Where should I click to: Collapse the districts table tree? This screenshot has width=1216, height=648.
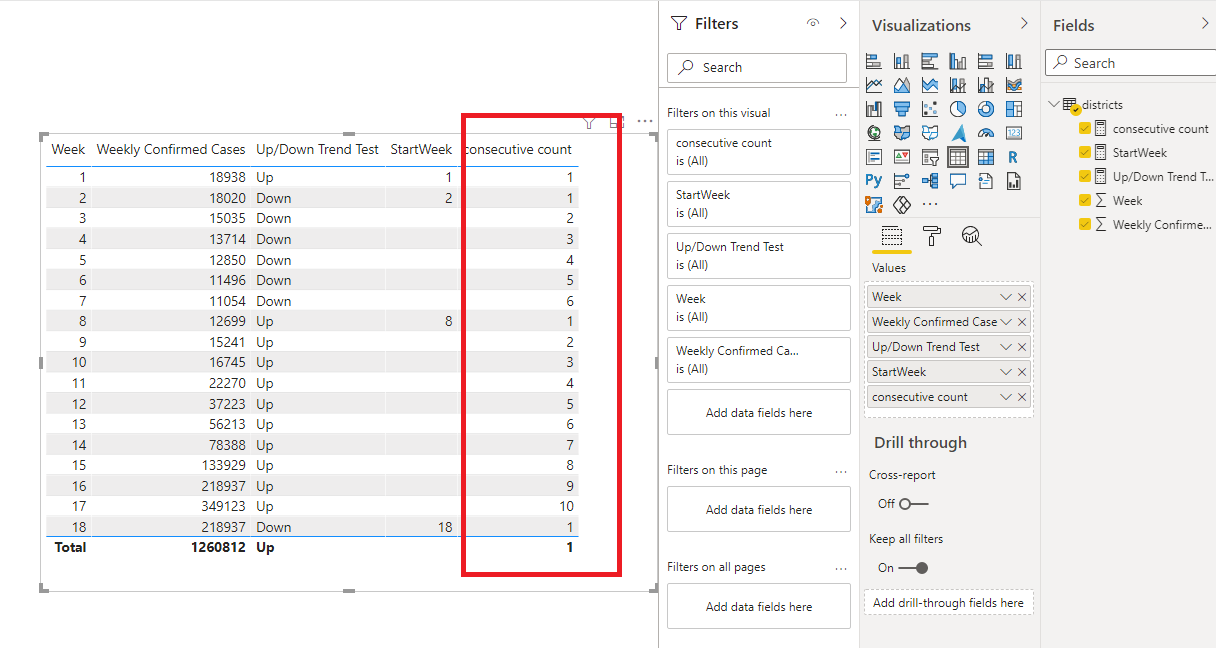click(x=1054, y=104)
